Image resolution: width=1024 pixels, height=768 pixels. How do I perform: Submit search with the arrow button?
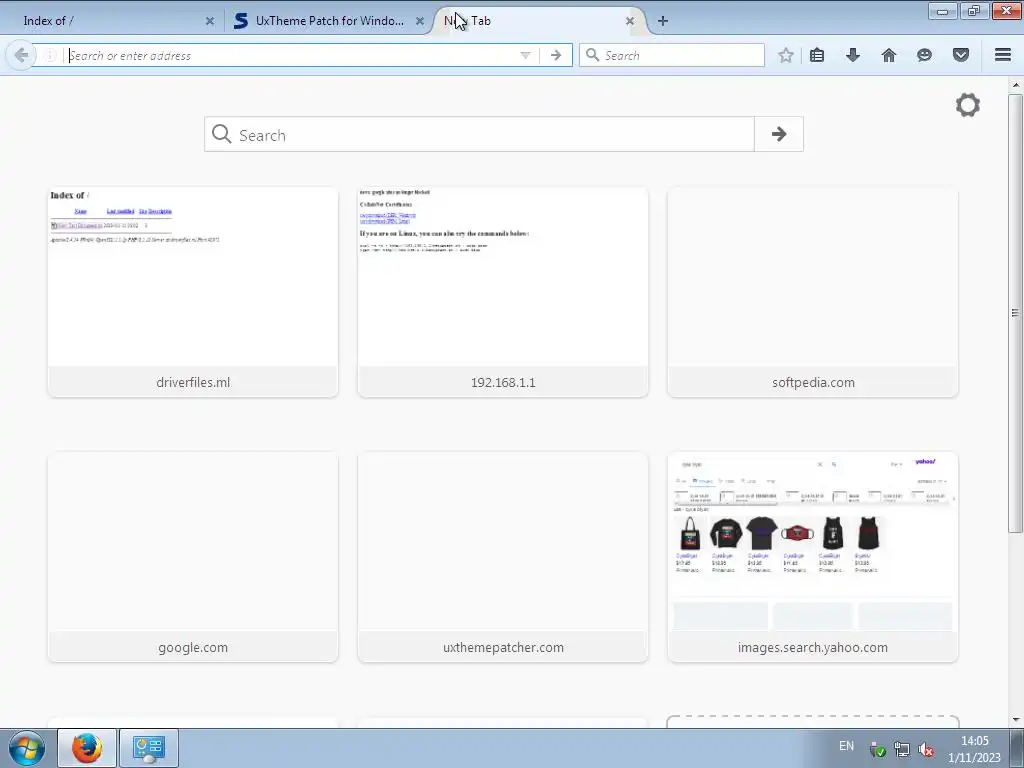[779, 135]
